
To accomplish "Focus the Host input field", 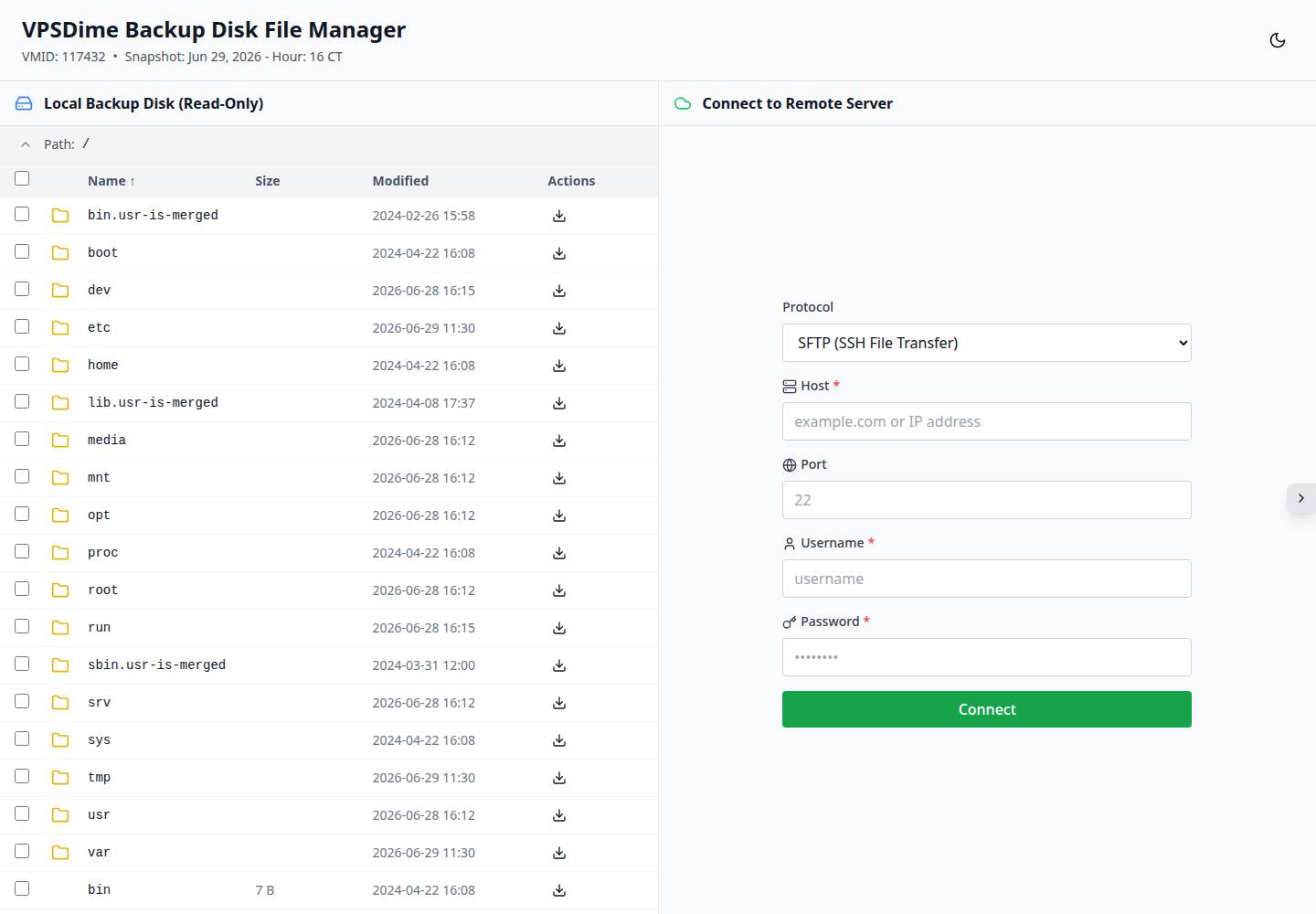I will (987, 421).
